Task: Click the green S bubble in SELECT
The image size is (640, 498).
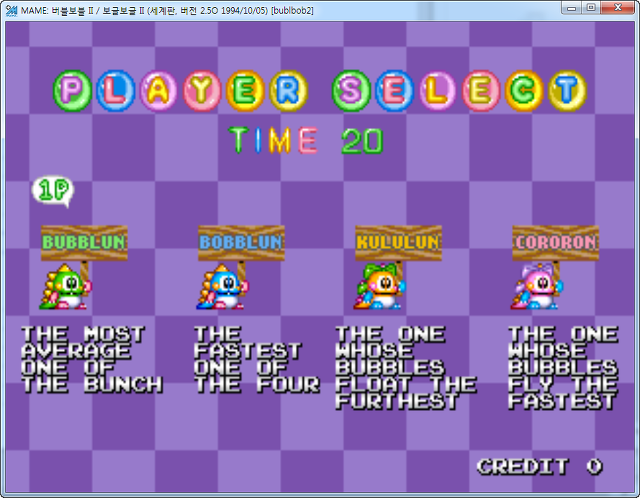Action: click(x=351, y=91)
